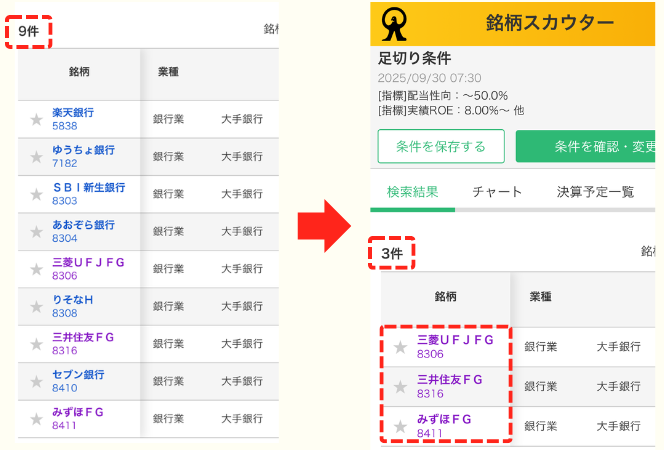Viewport: 664px width, 450px height.
Task: Star the セブン銀行 stock row
Action: click(36, 381)
